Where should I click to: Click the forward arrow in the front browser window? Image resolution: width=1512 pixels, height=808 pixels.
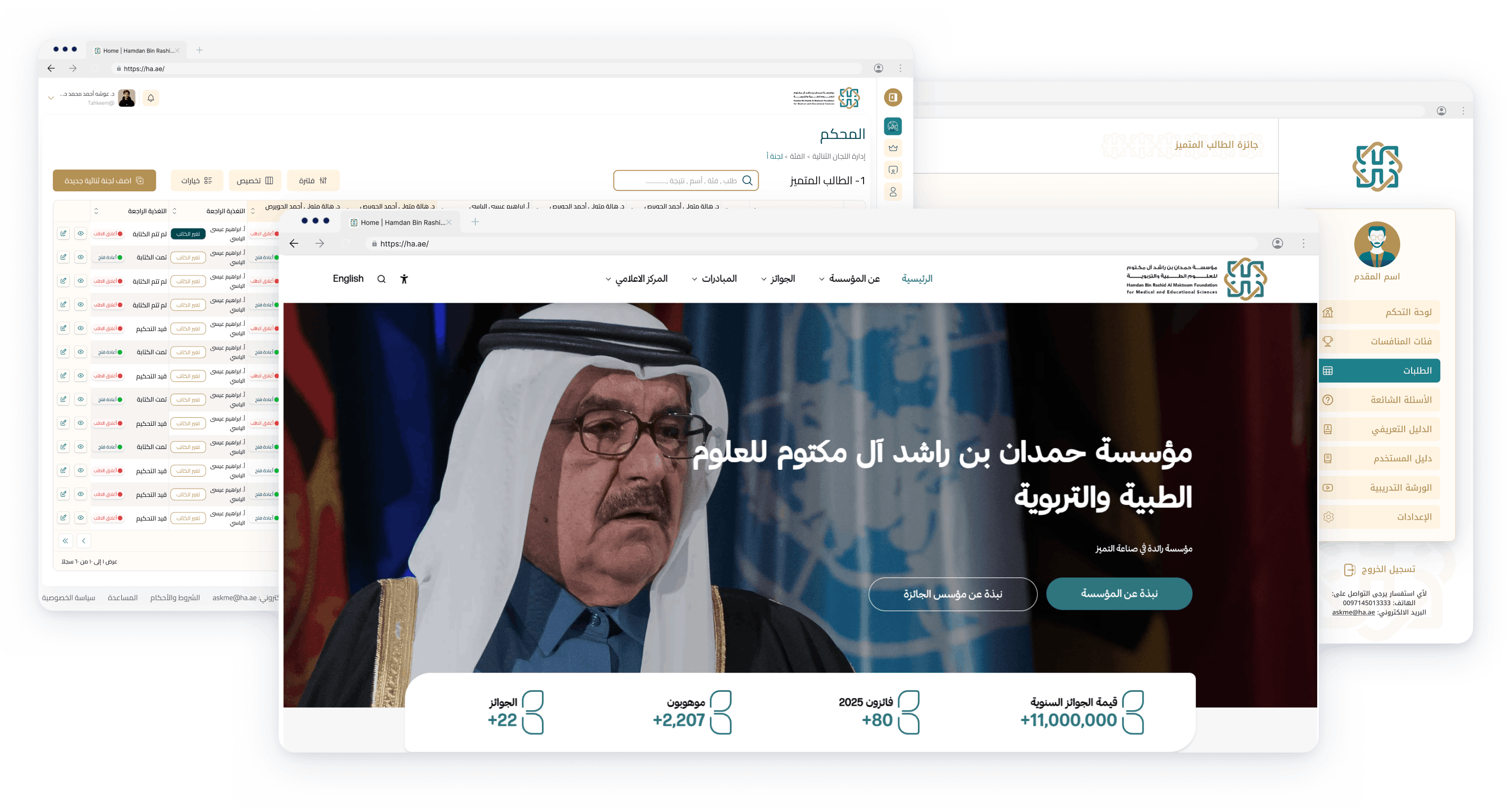[320, 243]
